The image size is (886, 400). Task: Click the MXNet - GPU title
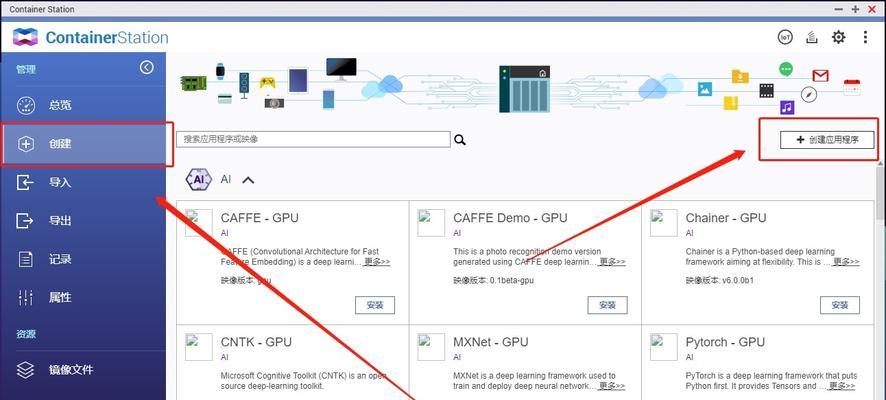tap(490, 342)
